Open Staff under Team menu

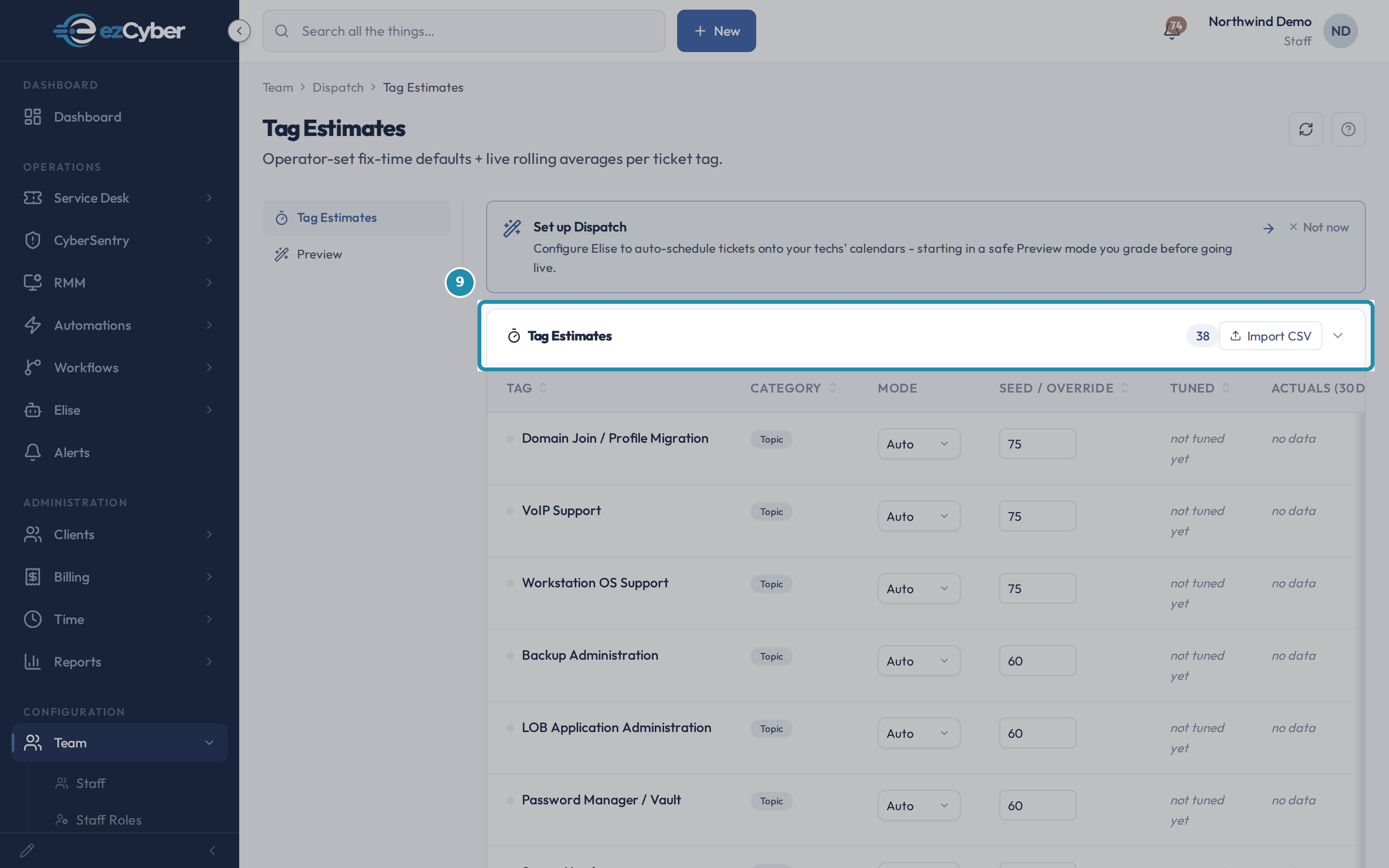91,783
